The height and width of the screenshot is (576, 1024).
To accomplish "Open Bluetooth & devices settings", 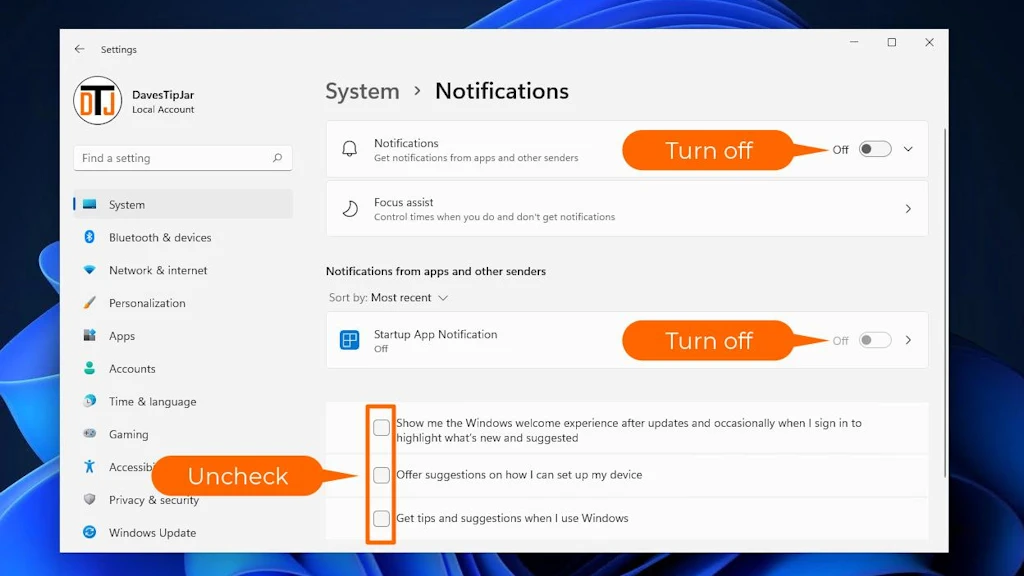I will click(183, 237).
